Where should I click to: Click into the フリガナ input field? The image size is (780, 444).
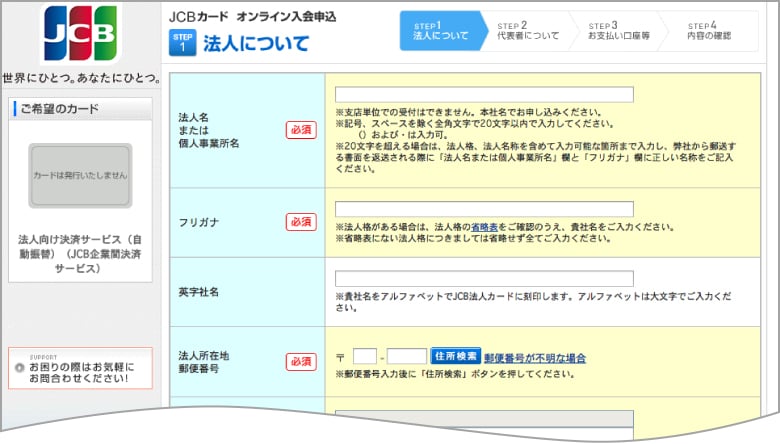click(x=484, y=209)
